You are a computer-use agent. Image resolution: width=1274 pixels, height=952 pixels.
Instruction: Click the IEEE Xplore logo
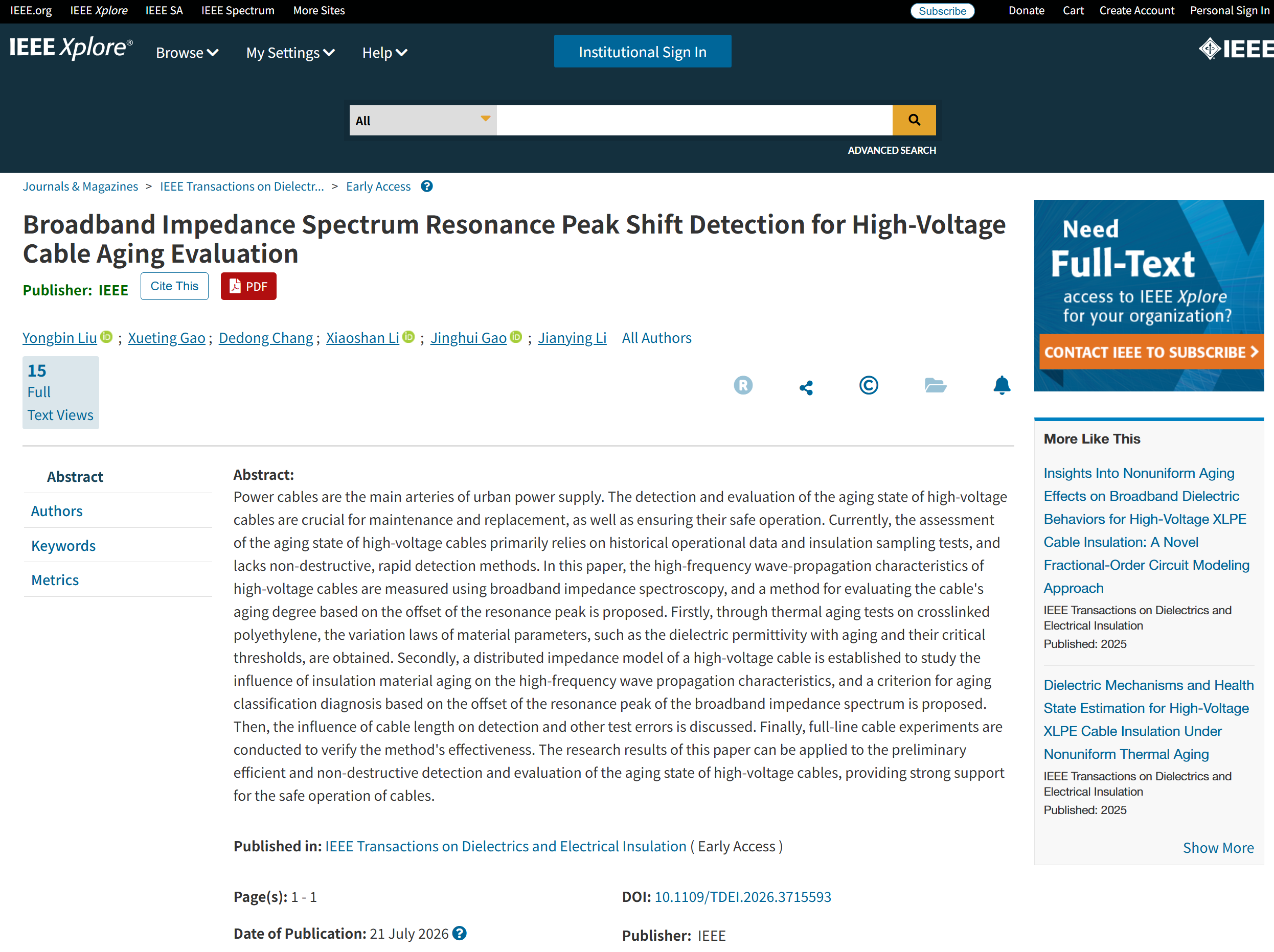(71, 48)
